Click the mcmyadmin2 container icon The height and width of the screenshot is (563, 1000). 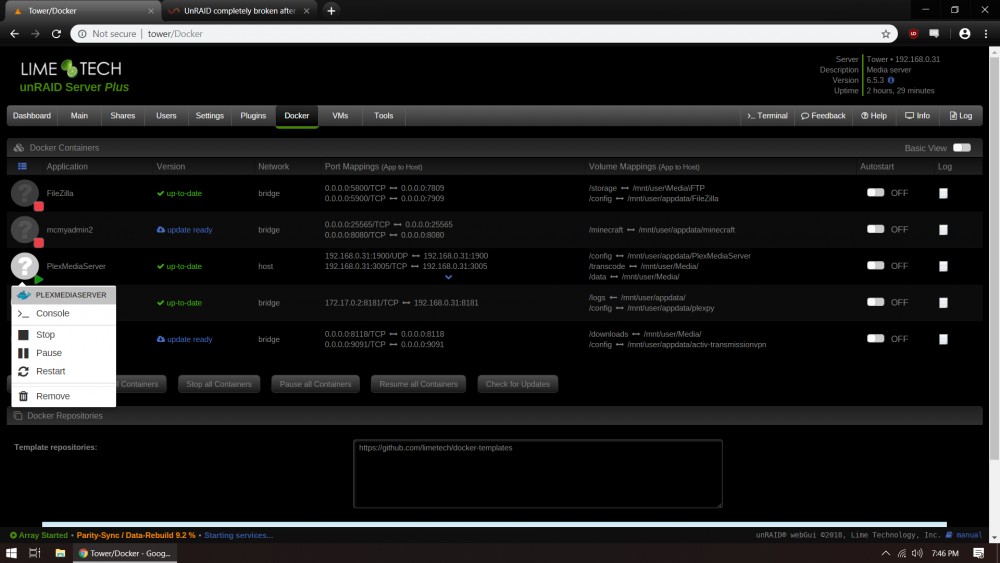point(25,230)
